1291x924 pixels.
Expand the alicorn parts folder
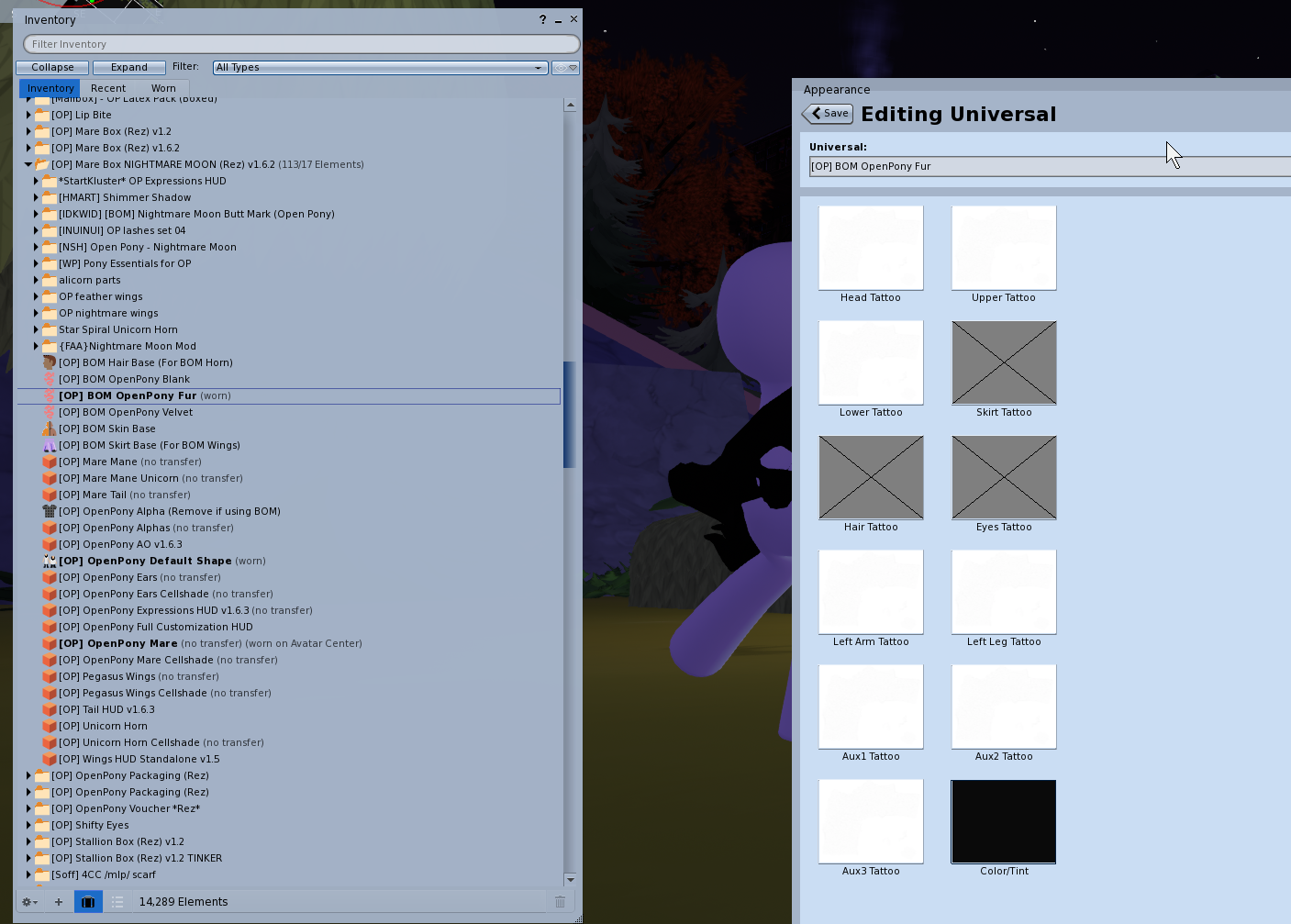36,280
